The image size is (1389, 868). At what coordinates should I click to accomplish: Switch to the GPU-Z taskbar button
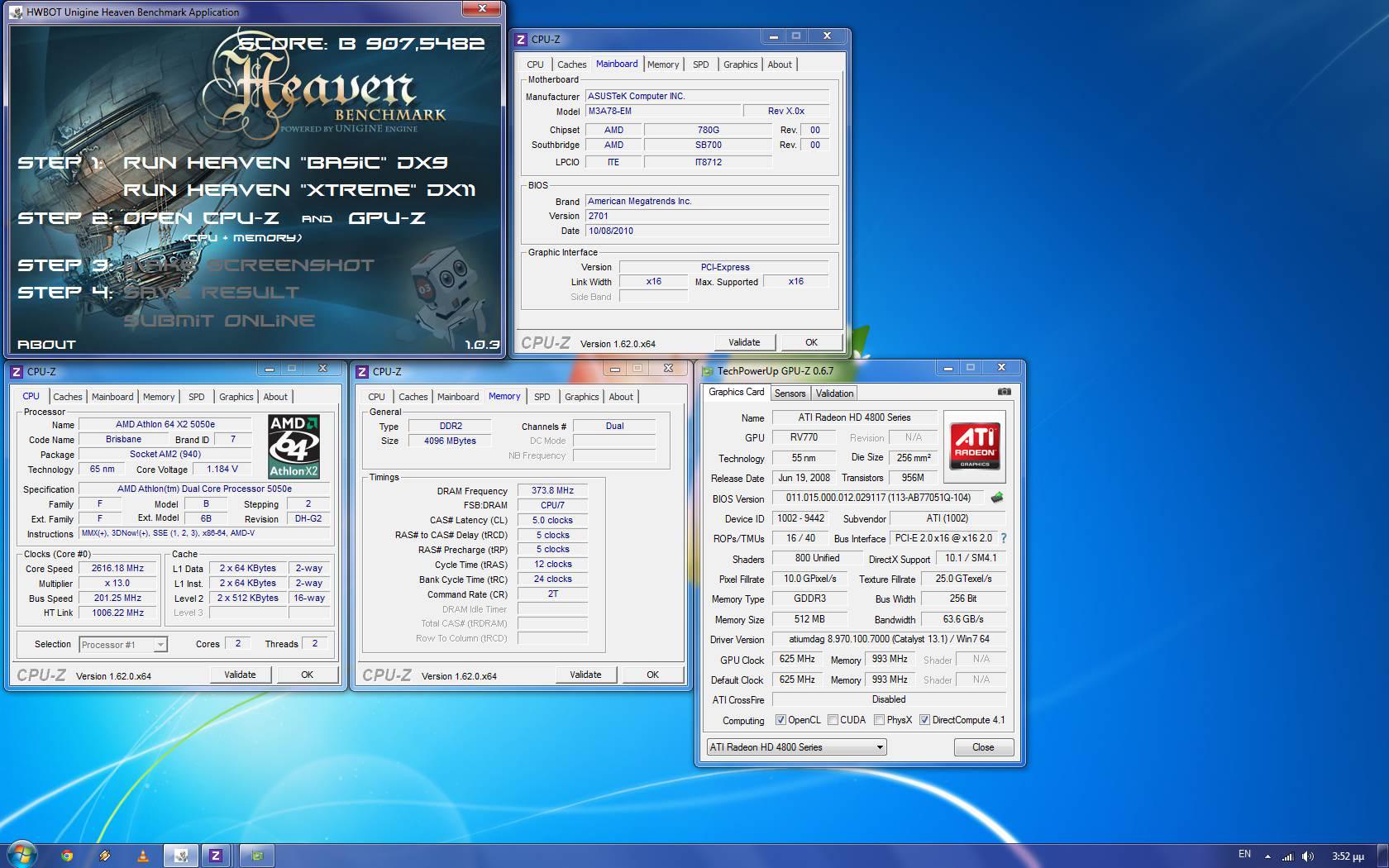257,856
